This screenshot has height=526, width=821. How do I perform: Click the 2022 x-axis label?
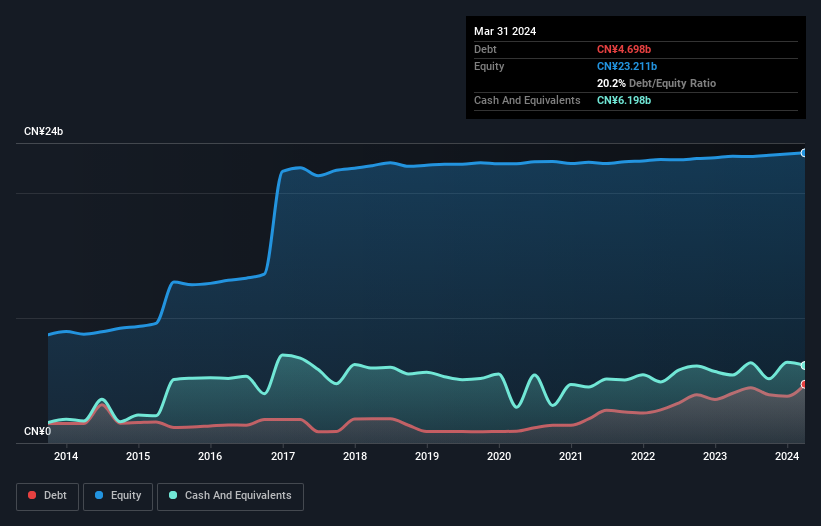(643, 456)
